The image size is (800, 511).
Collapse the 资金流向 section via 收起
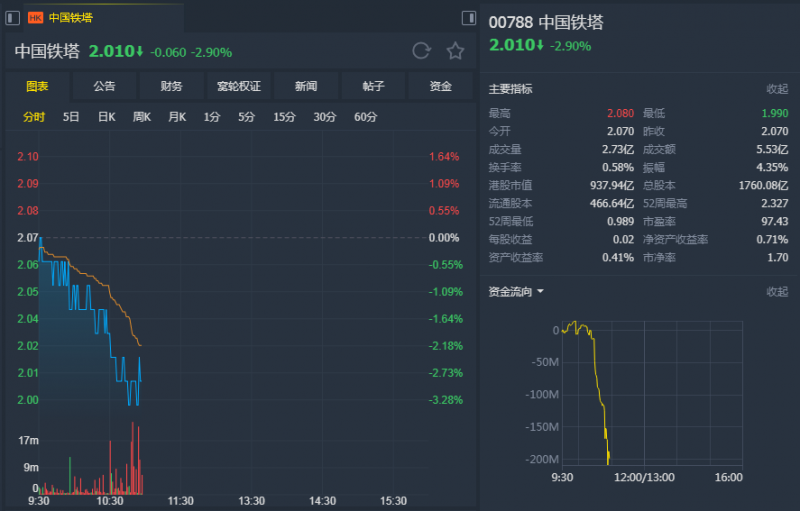(x=777, y=292)
